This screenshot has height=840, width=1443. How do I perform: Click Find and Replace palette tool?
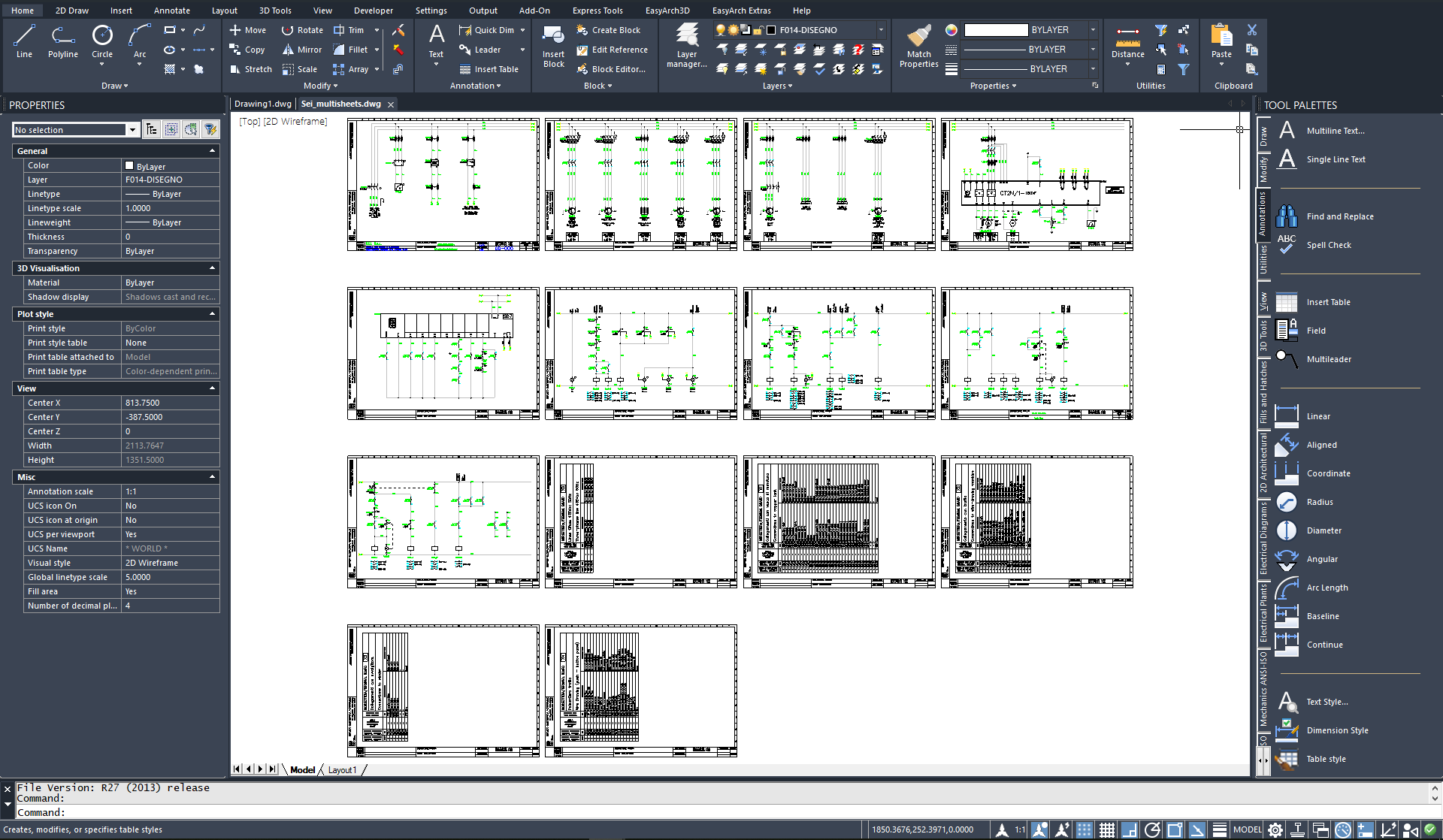click(1325, 216)
